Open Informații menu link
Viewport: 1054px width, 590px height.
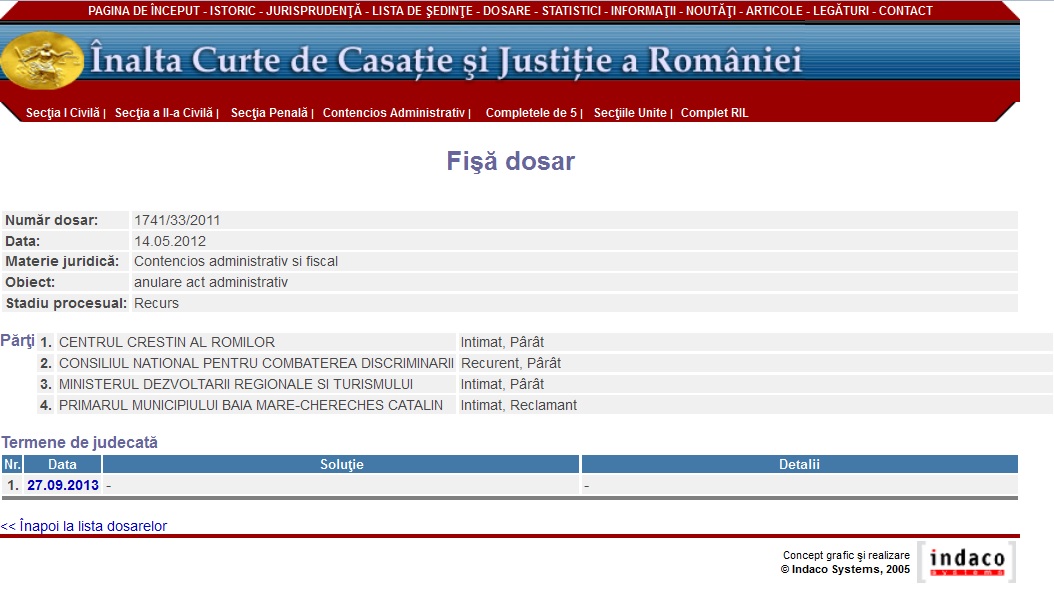click(643, 11)
